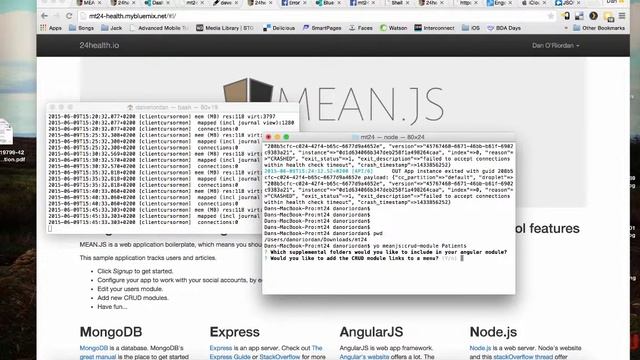
Task: Open the Node.js link
Action: pos(480,348)
